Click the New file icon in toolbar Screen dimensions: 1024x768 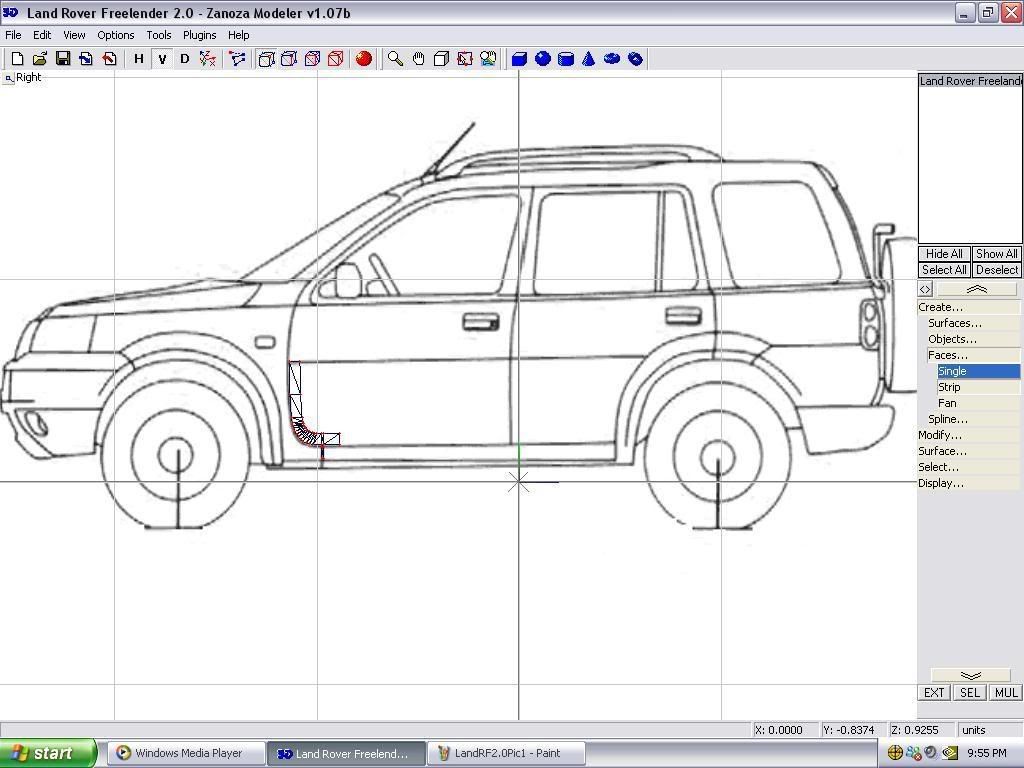click(17, 59)
